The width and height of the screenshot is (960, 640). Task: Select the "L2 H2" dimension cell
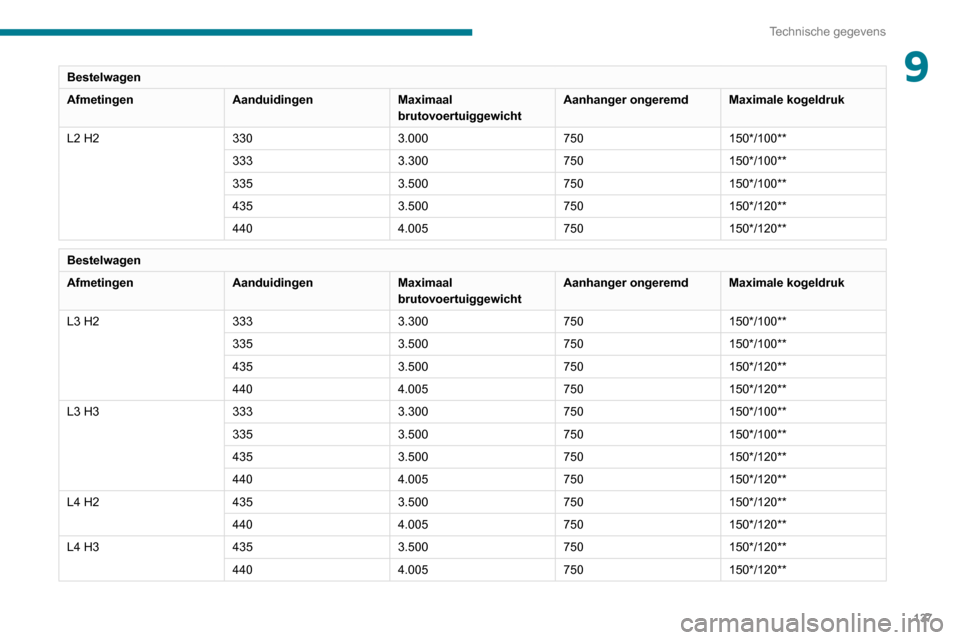tap(83, 138)
